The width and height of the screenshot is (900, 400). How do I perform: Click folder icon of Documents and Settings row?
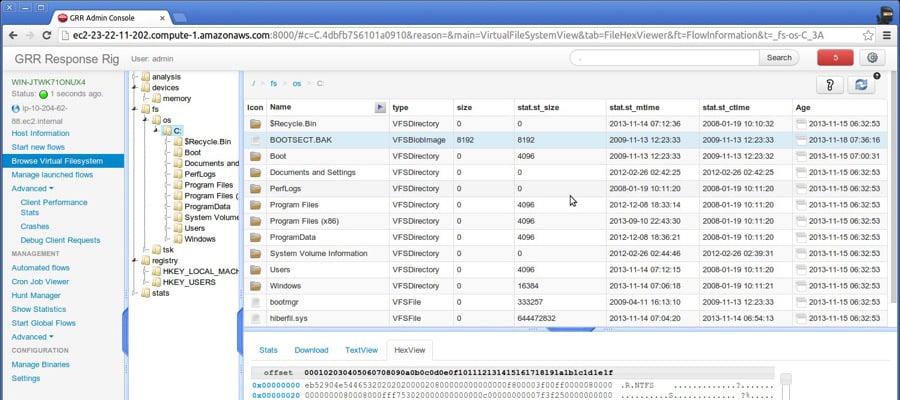point(255,172)
